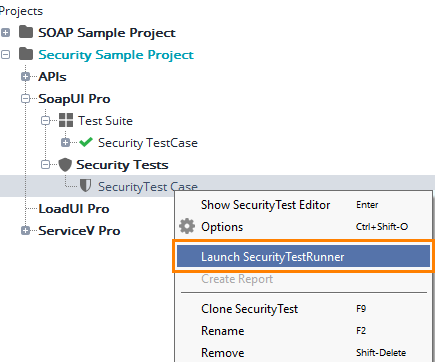Choose Show SecurityTest Editor from context menu
The height and width of the screenshot is (362, 447).
tap(304, 205)
